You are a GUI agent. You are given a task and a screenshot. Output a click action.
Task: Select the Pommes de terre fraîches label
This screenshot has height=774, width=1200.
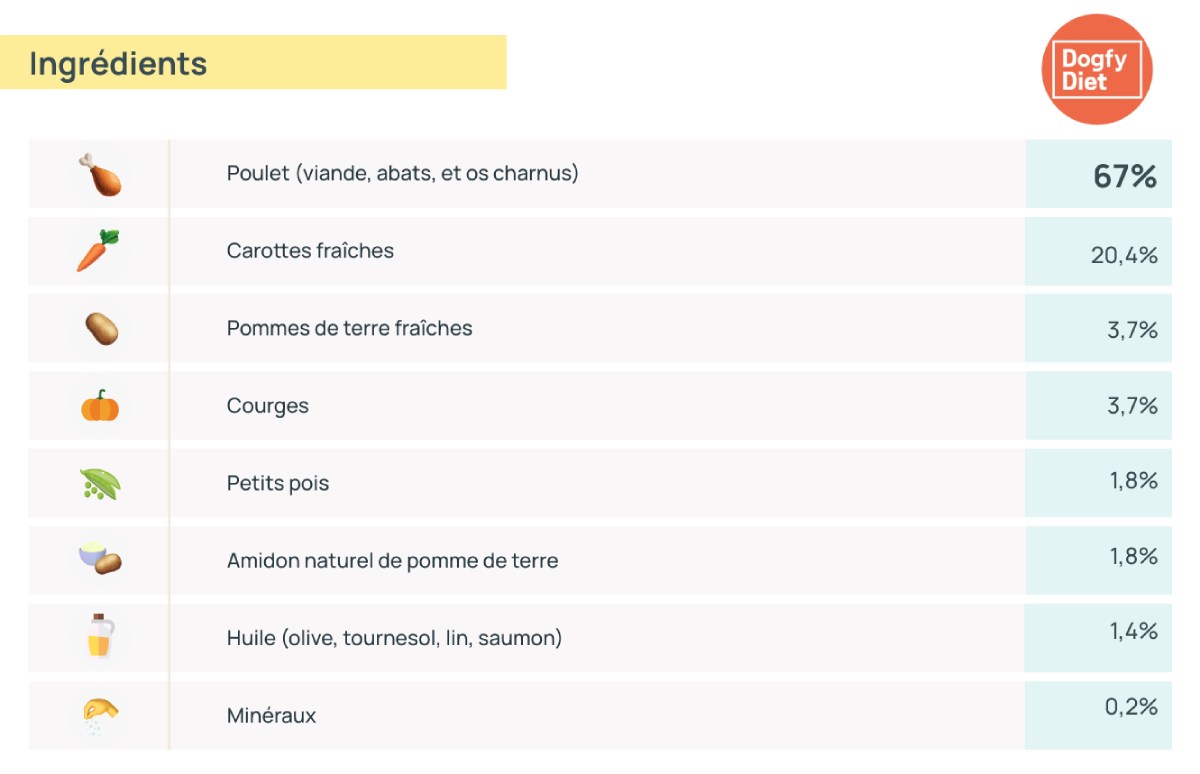click(349, 328)
